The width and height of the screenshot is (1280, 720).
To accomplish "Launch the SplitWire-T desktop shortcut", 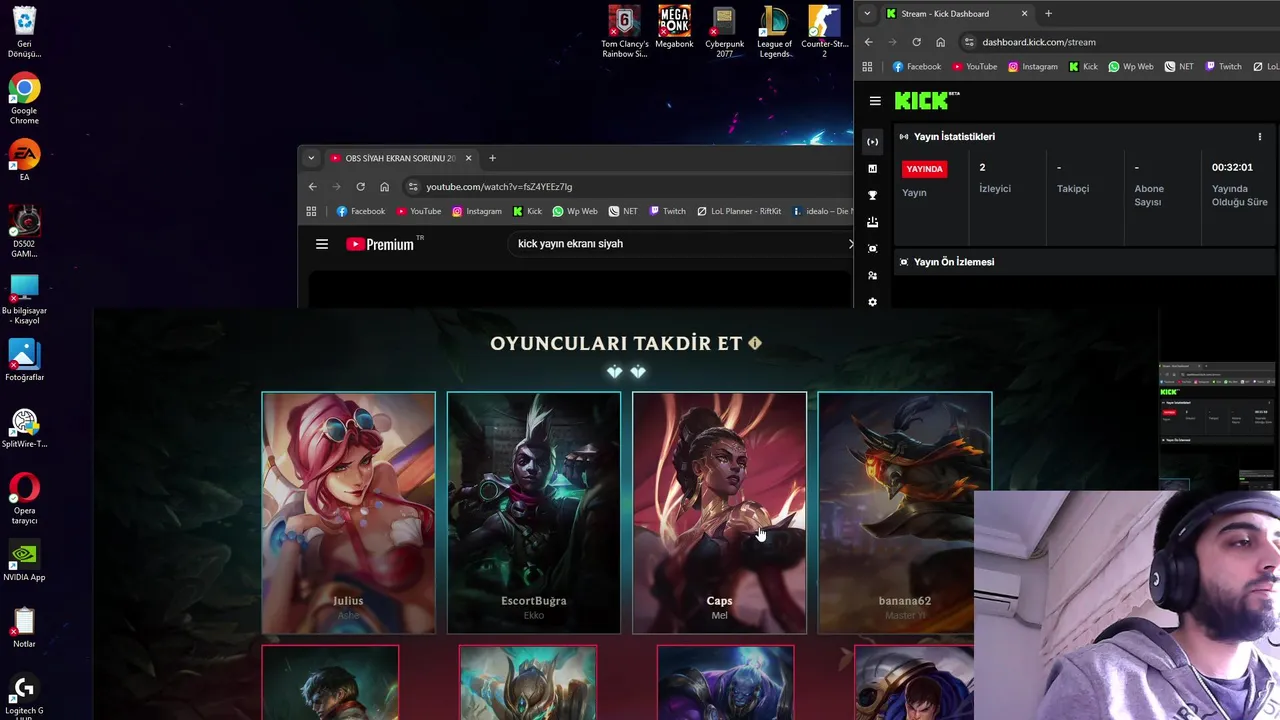I will click(24, 428).
